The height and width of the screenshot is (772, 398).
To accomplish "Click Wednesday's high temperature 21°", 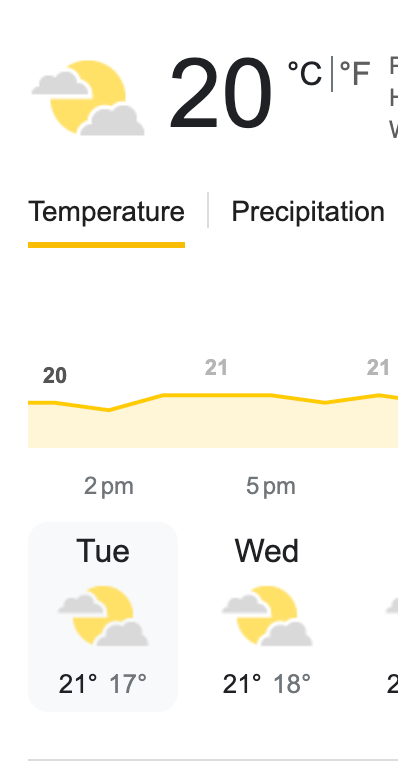I will tap(242, 684).
